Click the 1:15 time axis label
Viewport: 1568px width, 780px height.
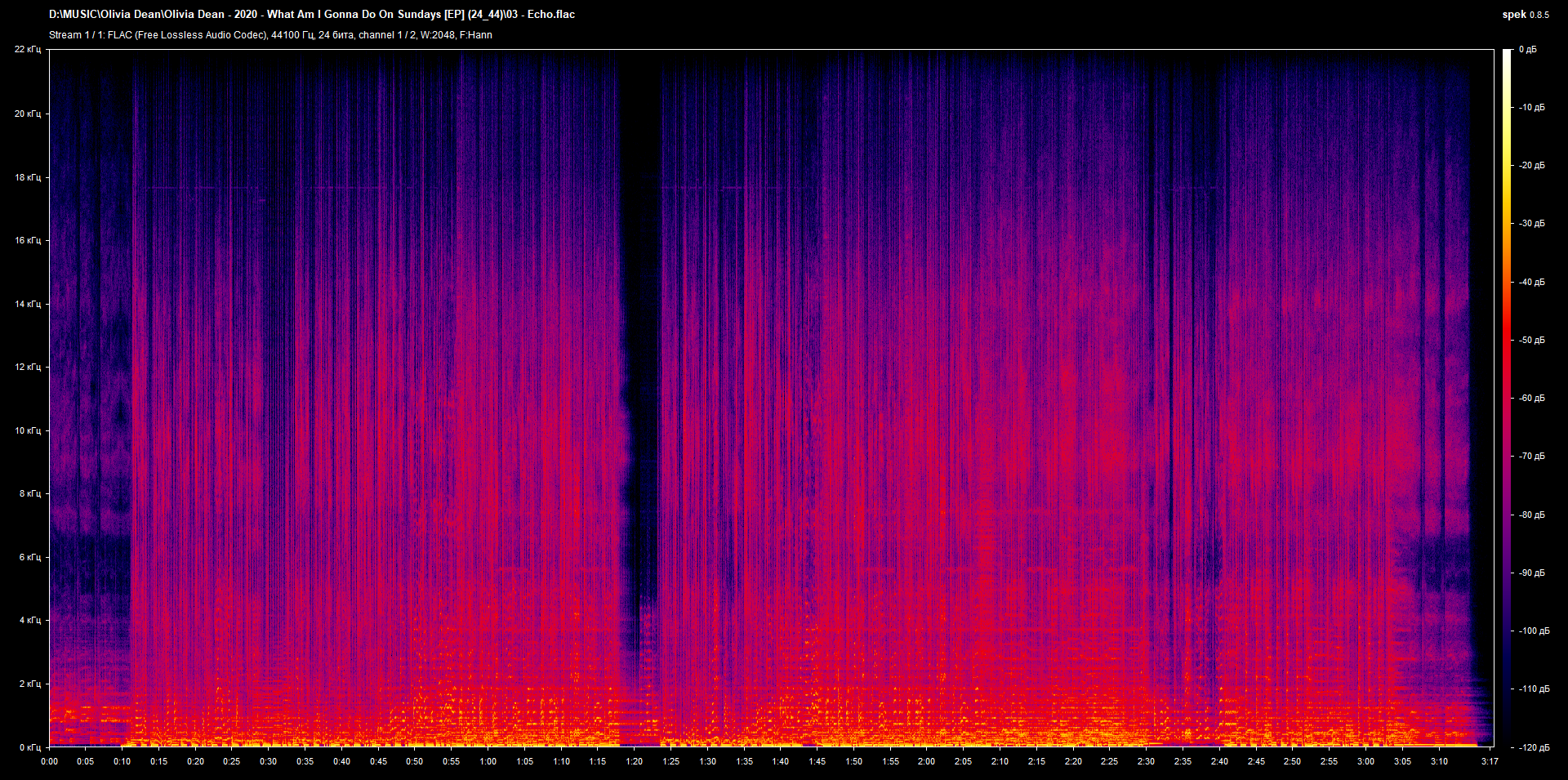(598, 762)
